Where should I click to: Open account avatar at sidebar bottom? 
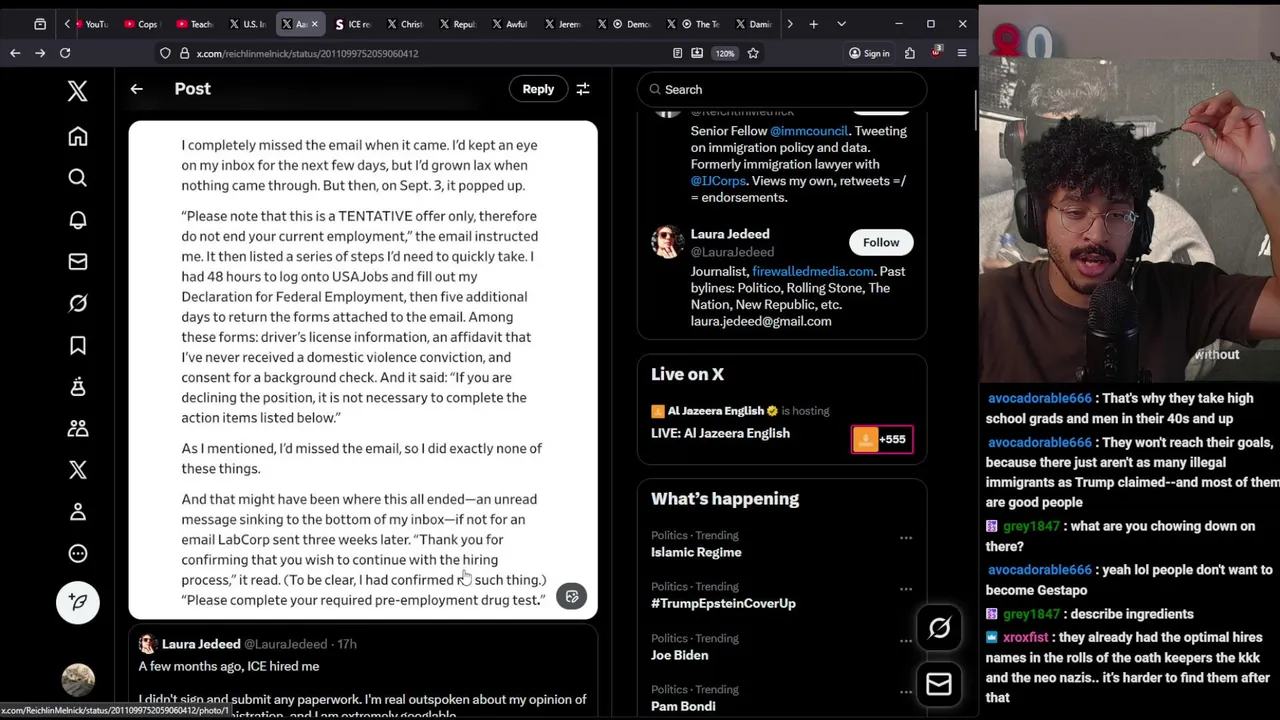tap(78, 680)
